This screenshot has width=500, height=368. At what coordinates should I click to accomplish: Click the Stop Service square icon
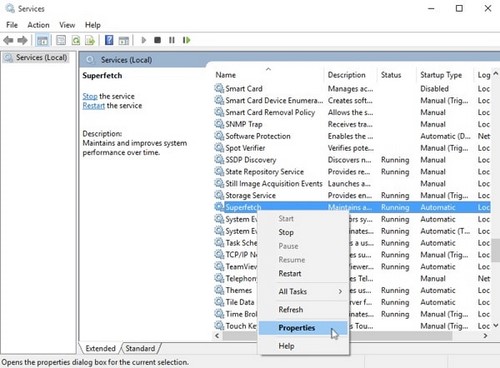tap(157, 40)
